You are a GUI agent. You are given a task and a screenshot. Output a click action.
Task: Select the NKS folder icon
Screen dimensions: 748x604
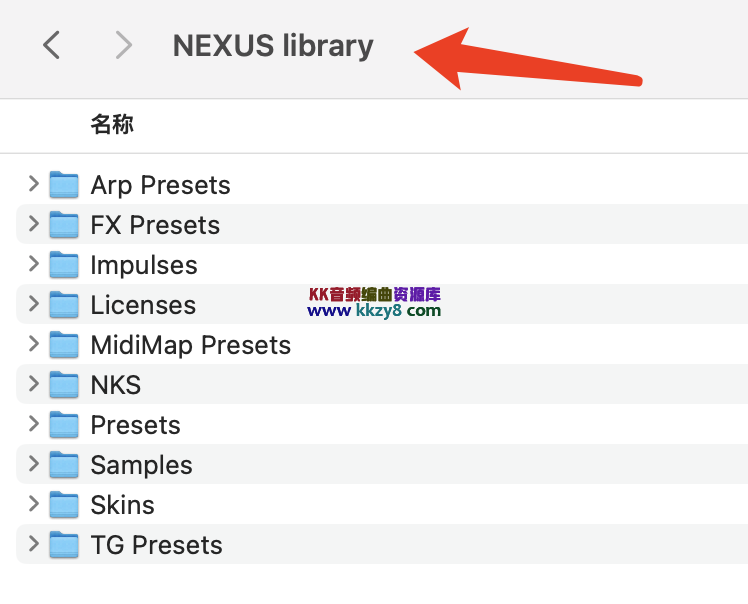pos(64,385)
